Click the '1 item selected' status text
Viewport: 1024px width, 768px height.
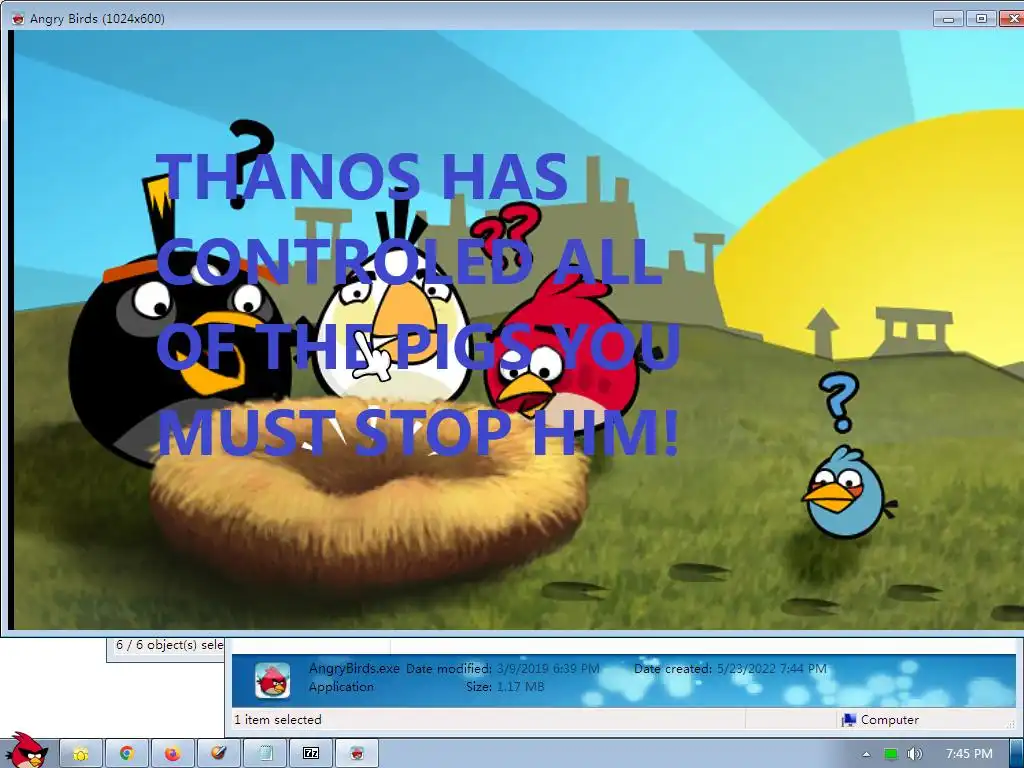coord(278,720)
